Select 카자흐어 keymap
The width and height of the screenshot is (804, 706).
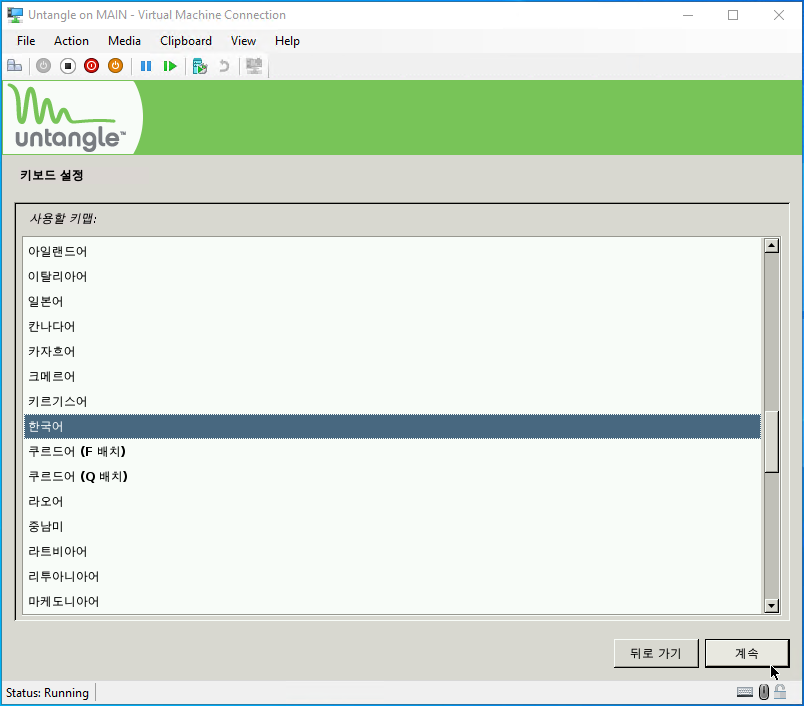click(392, 351)
